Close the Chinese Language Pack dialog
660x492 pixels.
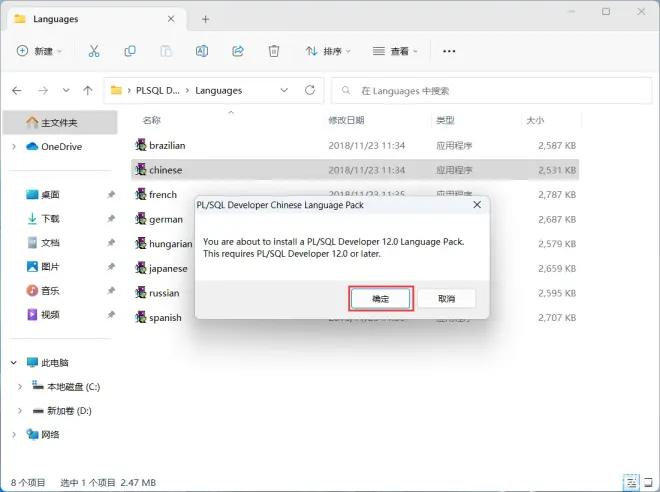point(477,205)
